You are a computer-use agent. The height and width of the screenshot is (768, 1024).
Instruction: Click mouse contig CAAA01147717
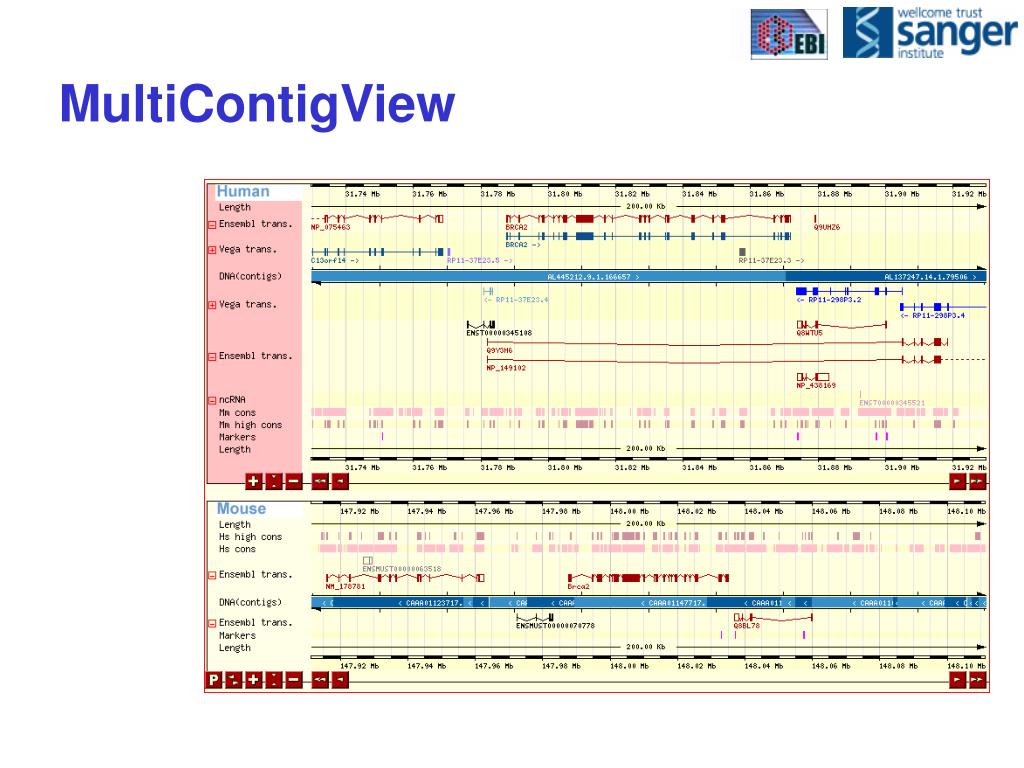coord(673,603)
